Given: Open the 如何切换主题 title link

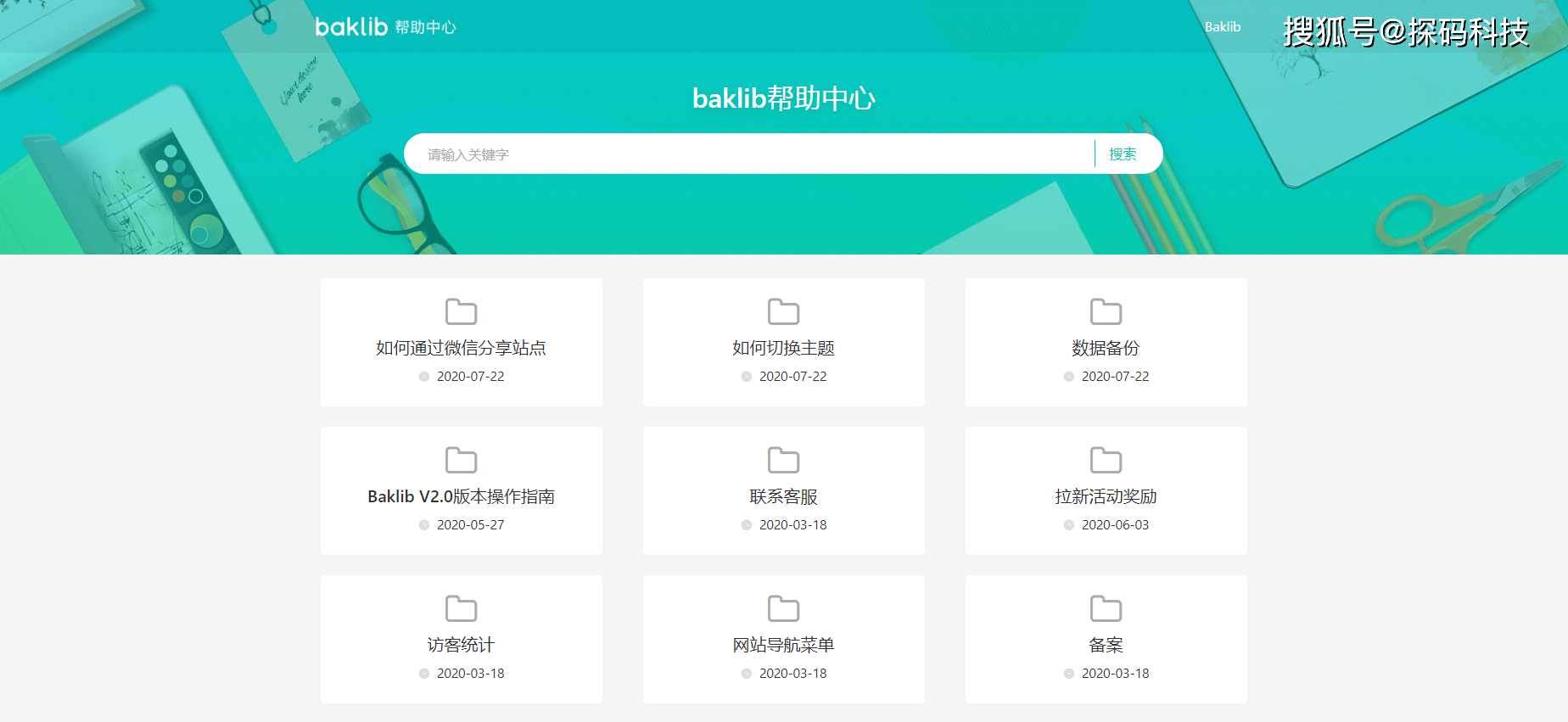Looking at the screenshot, I should coord(783,348).
